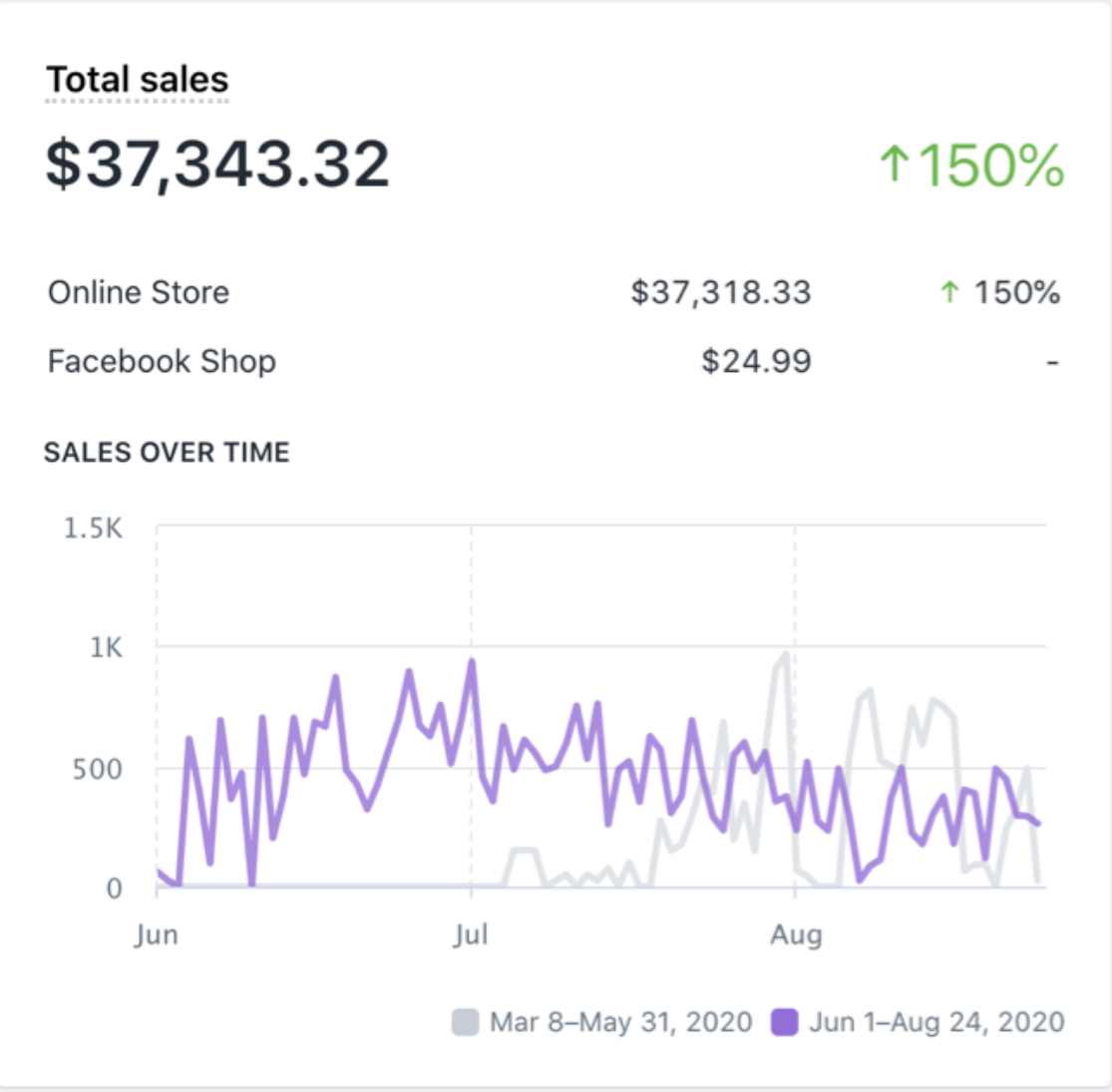Click the gray legend swatch for Mar 8–May 31
1112x1092 pixels.
466,1022
